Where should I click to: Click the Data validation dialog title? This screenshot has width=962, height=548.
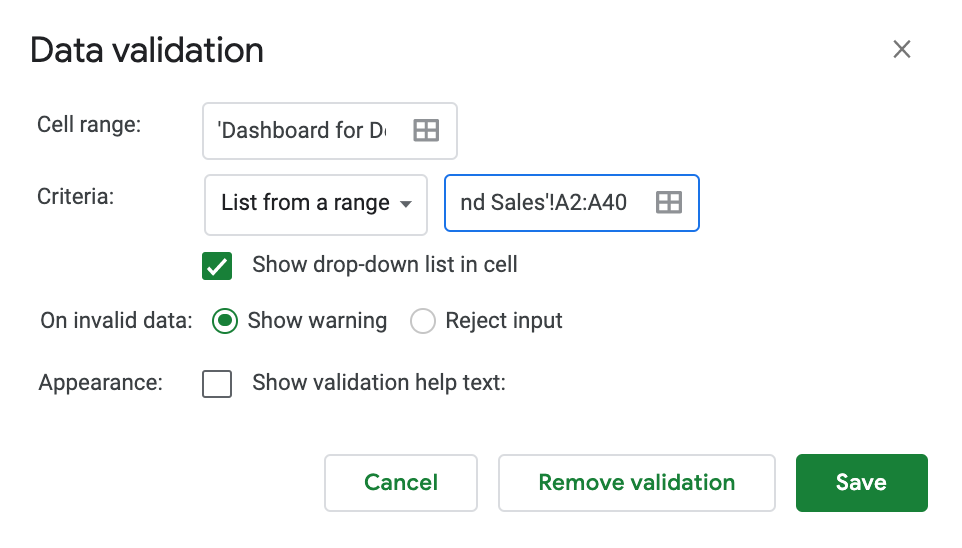147,50
